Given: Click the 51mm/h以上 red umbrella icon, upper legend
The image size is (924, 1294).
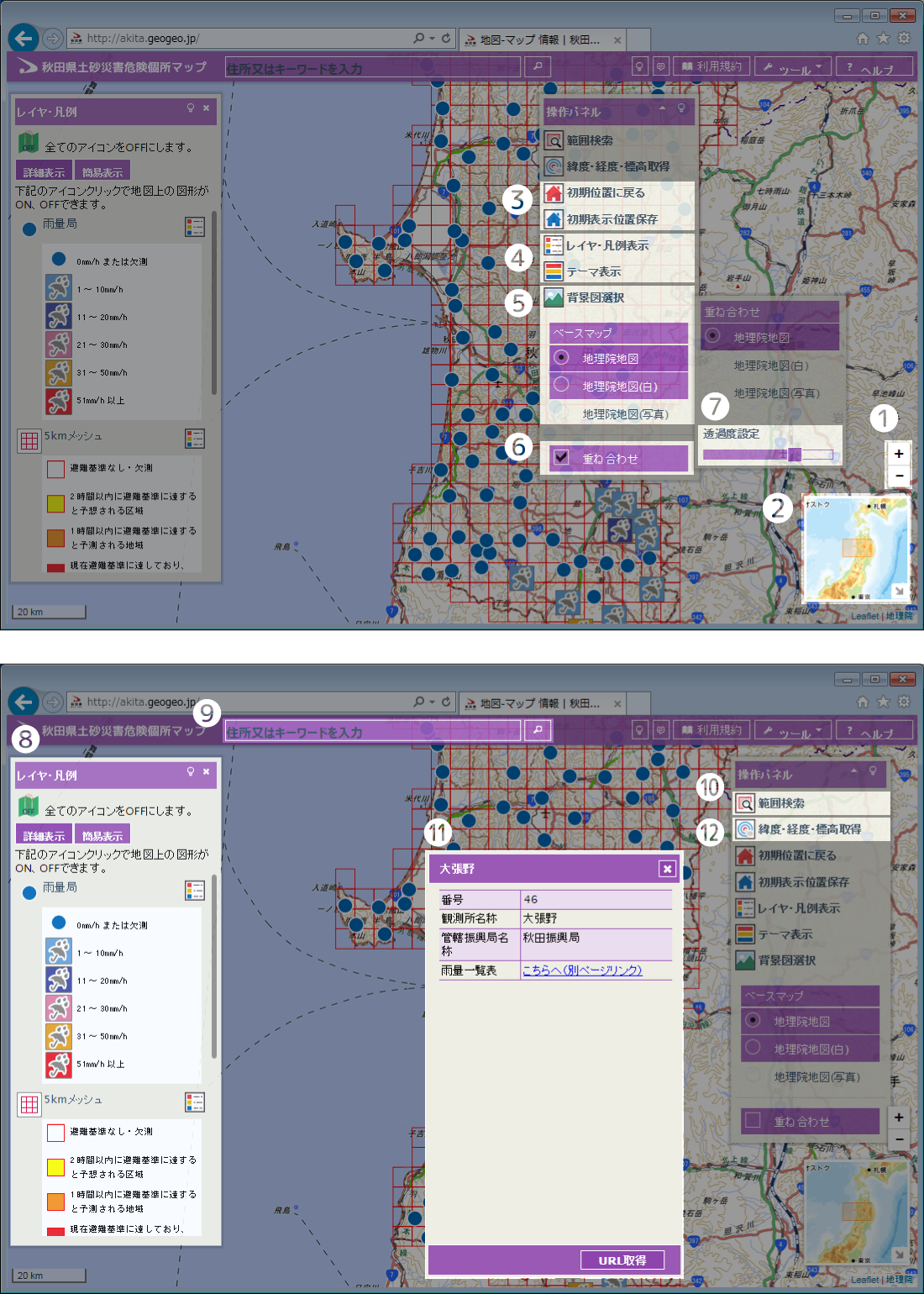Looking at the screenshot, I should point(59,400).
